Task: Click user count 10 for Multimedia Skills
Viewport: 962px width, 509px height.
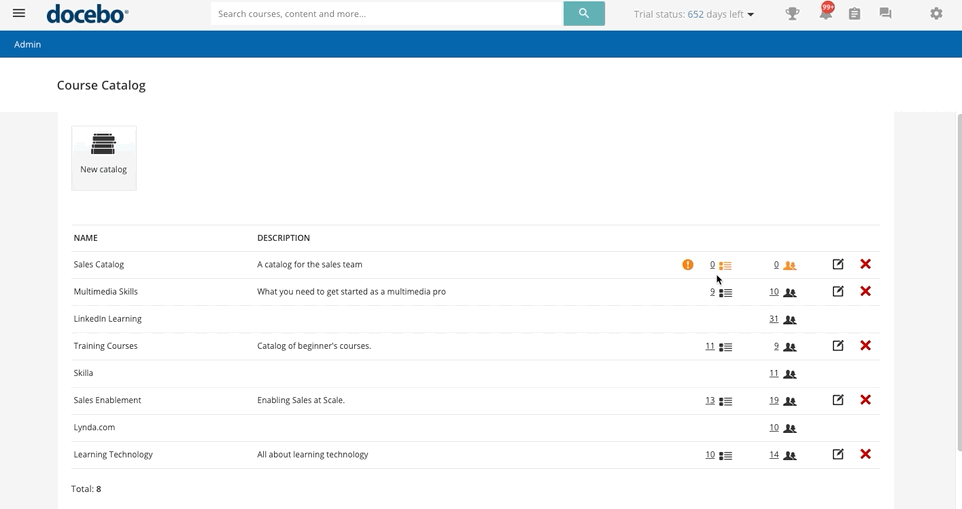Action: tap(774, 292)
